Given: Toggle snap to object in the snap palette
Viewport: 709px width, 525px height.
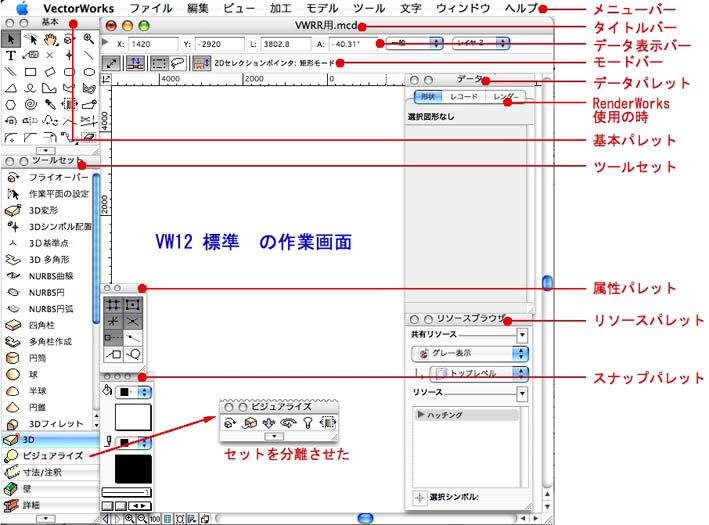Looking at the screenshot, I should pos(133,304).
